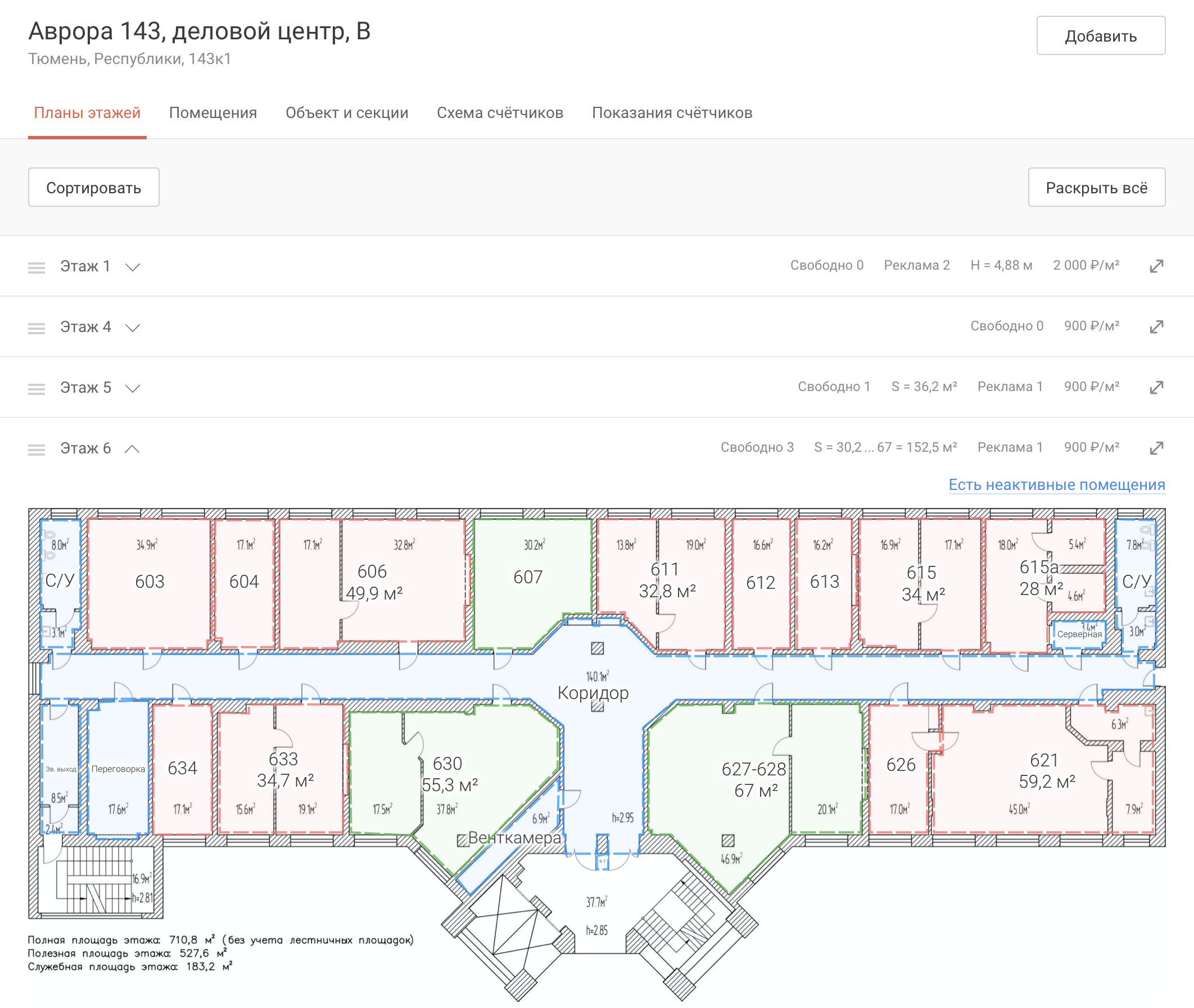This screenshot has width=1194, height=1008.
Task: Select the Коридор area
Action: (593, 693)
